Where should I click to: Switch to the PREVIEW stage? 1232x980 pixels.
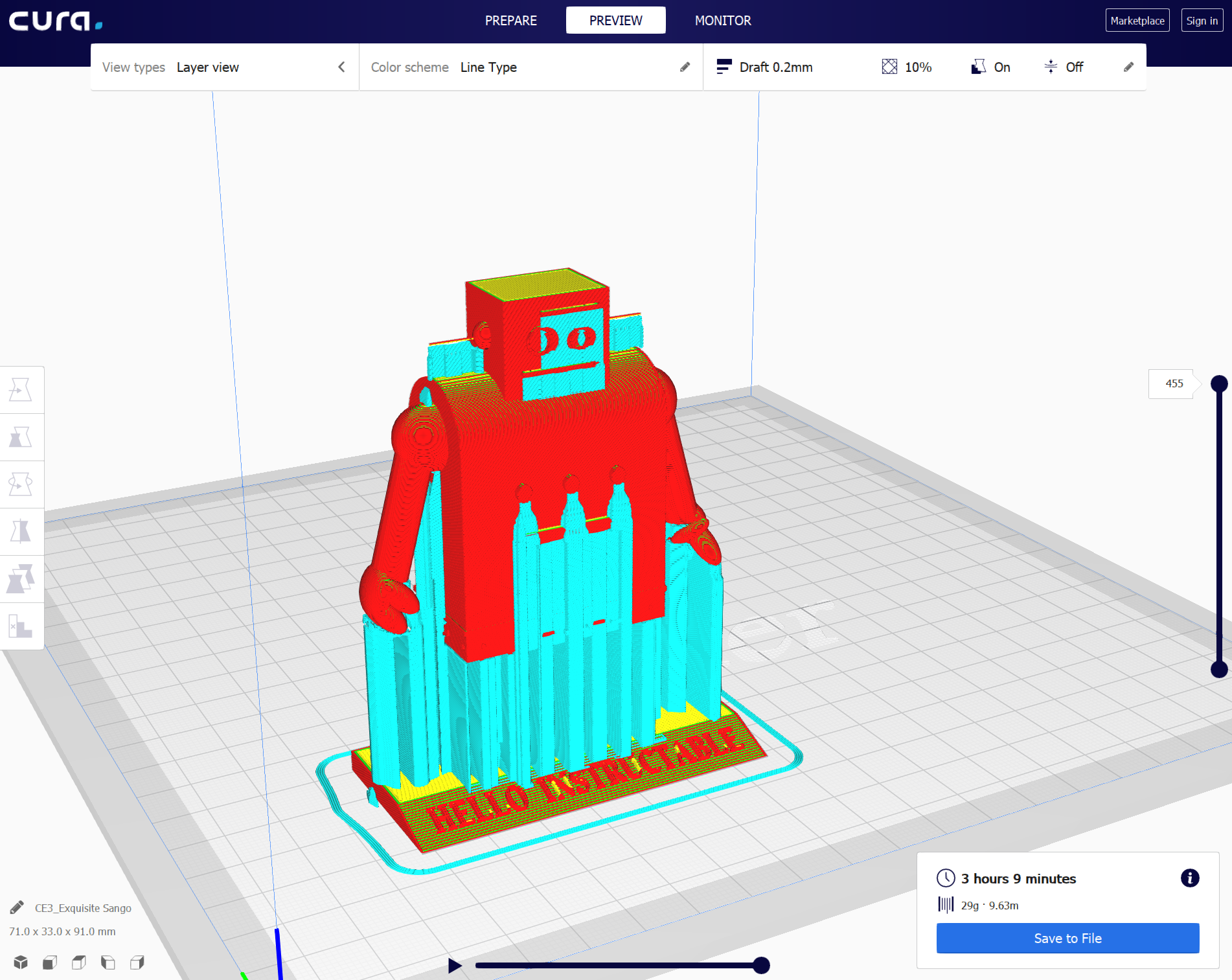point(615,21)
